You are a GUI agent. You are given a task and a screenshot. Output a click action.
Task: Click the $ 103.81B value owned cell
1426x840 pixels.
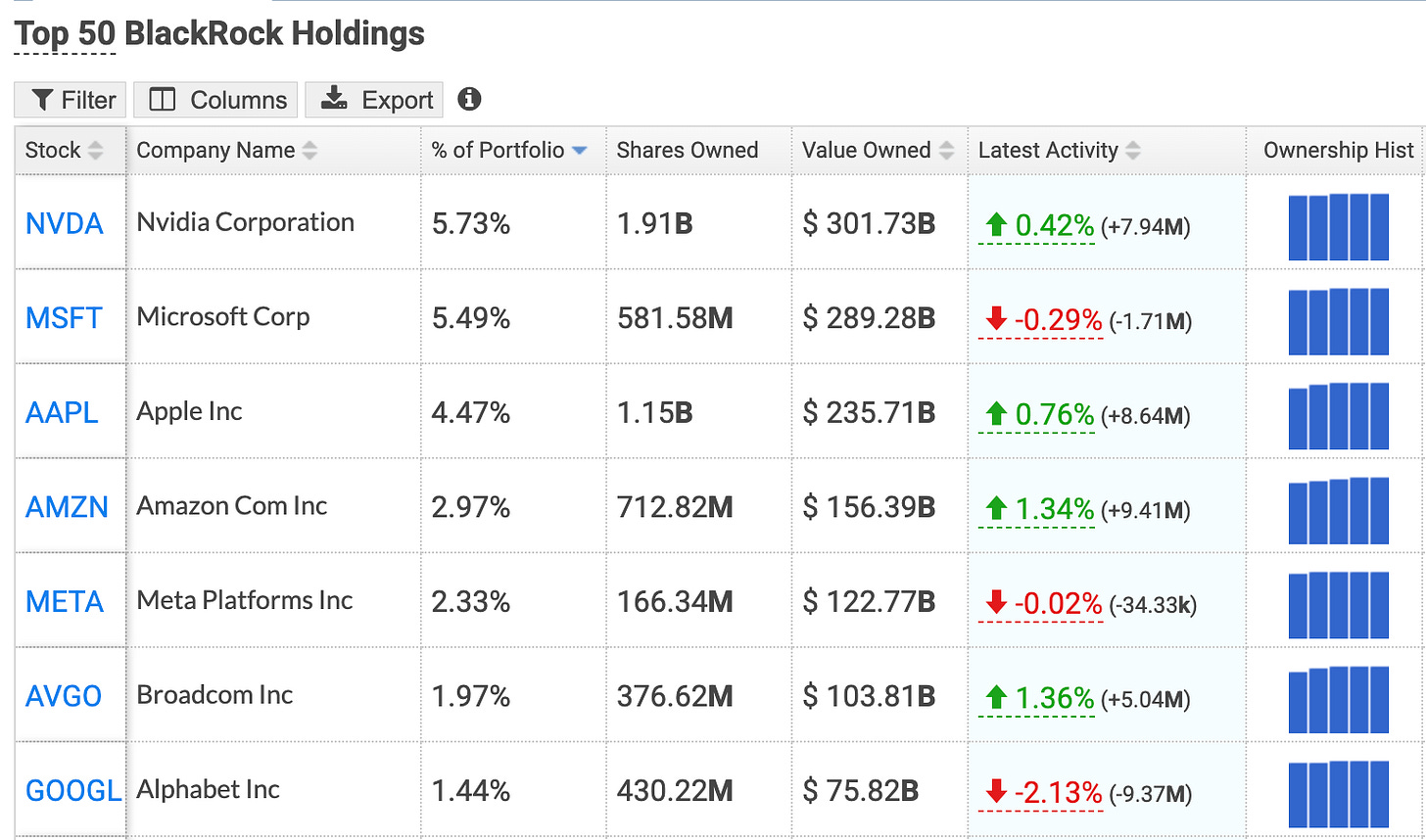(869, 697)
